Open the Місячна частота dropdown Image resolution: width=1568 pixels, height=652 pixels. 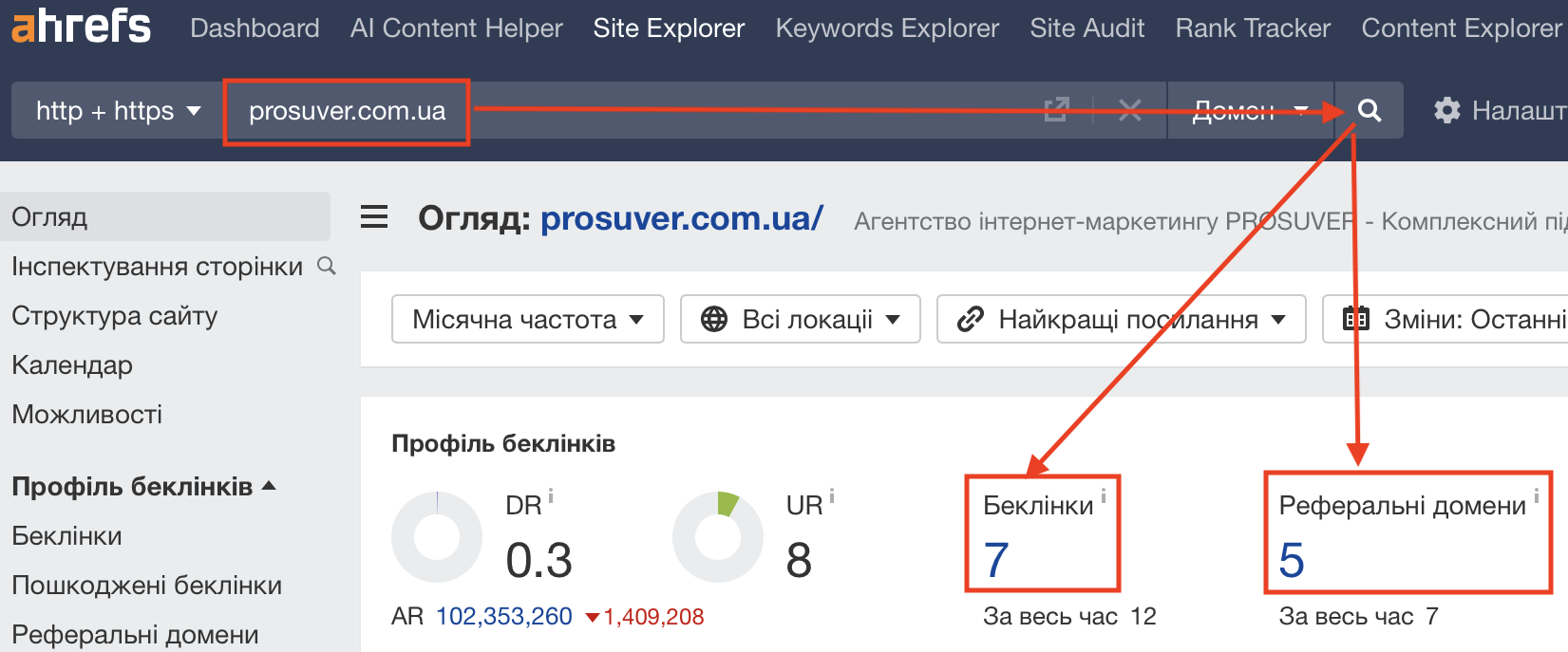[528, 319]
